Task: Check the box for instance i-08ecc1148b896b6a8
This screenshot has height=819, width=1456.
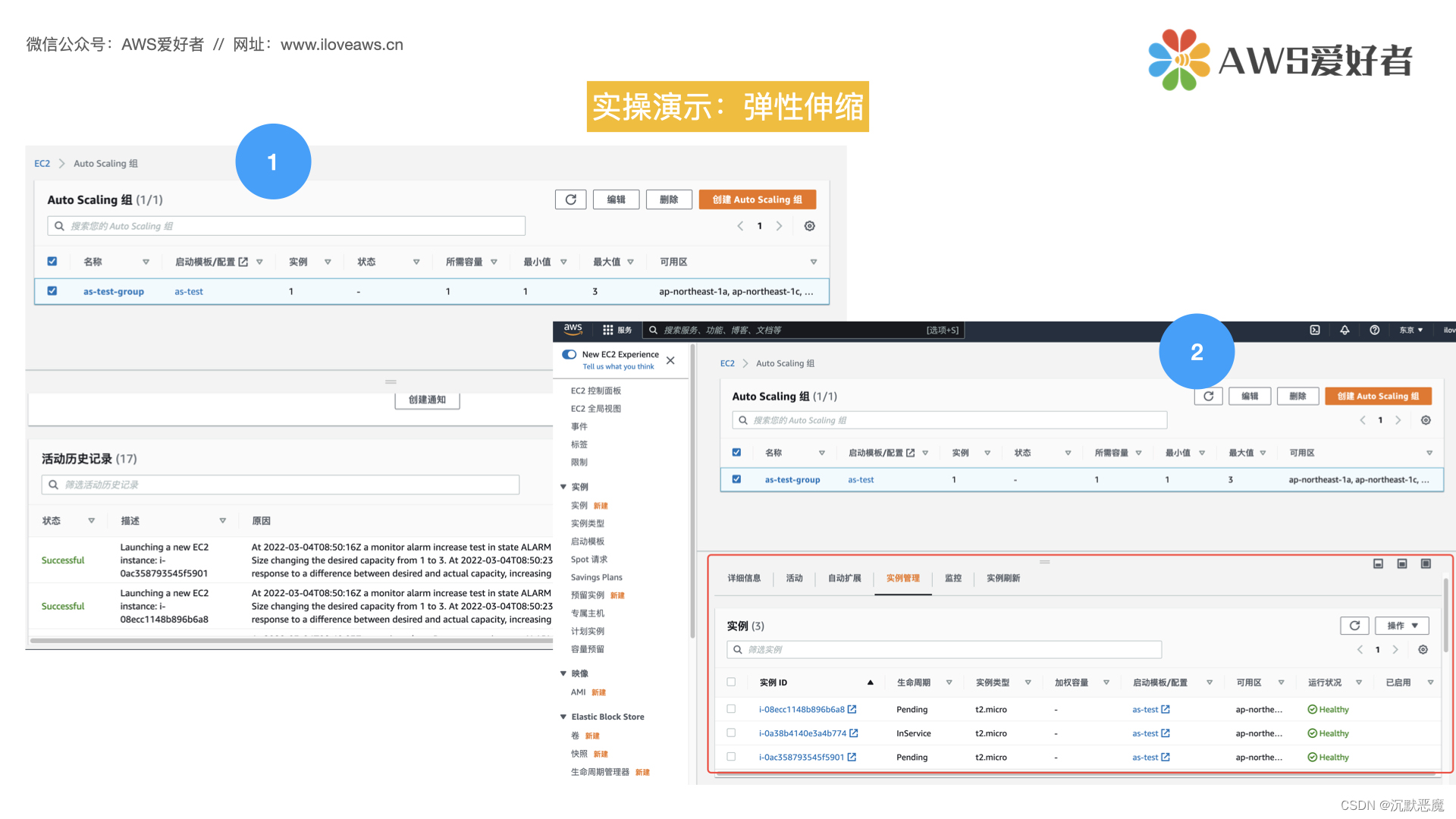Action: click(x=731, y=709)
